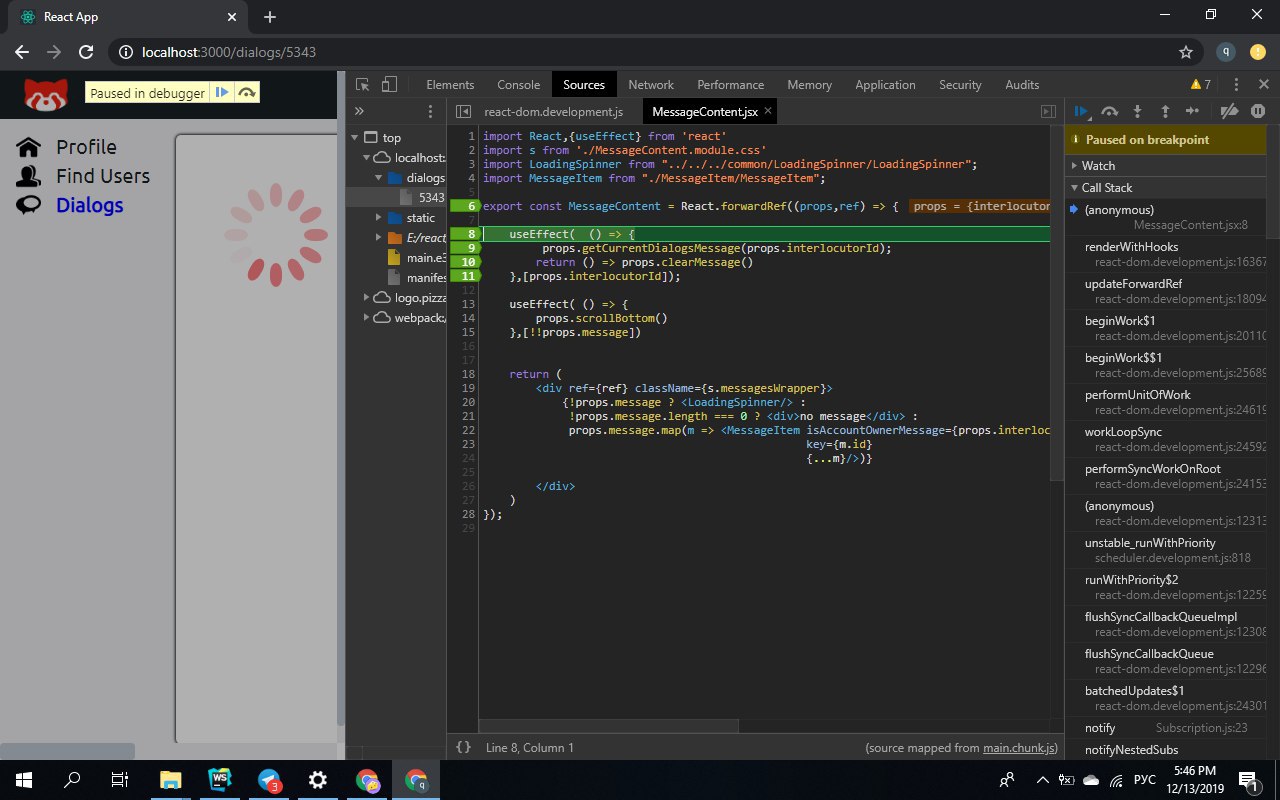Step into next function call
Image resolution: width=1280 pixels, height=800 pixels.
[1137, 112]
